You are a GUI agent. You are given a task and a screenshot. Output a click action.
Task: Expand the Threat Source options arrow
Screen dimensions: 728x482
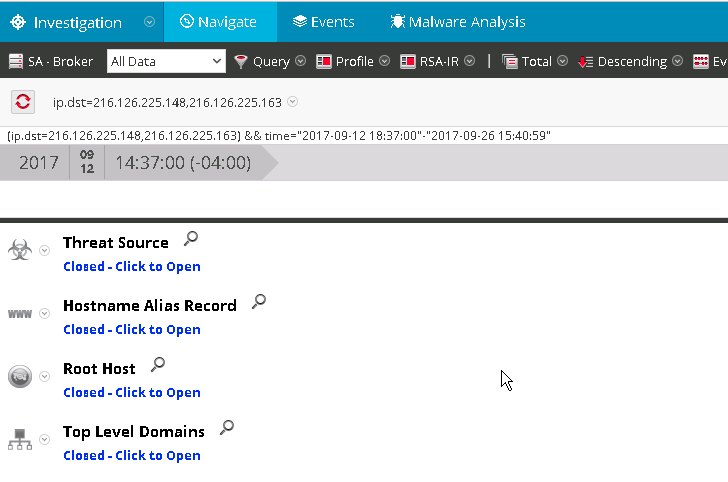point(45,250)
